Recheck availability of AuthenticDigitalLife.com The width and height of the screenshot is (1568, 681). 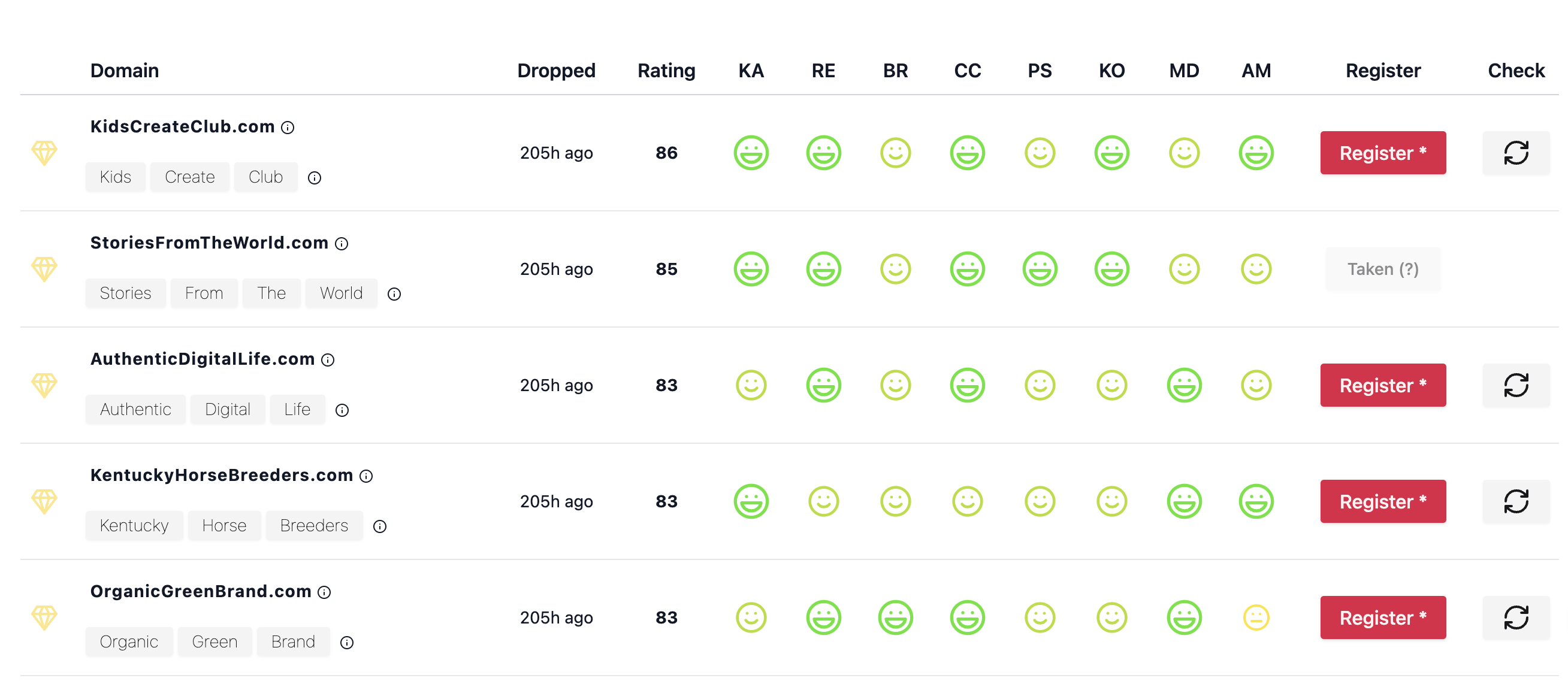(1516, 385)
